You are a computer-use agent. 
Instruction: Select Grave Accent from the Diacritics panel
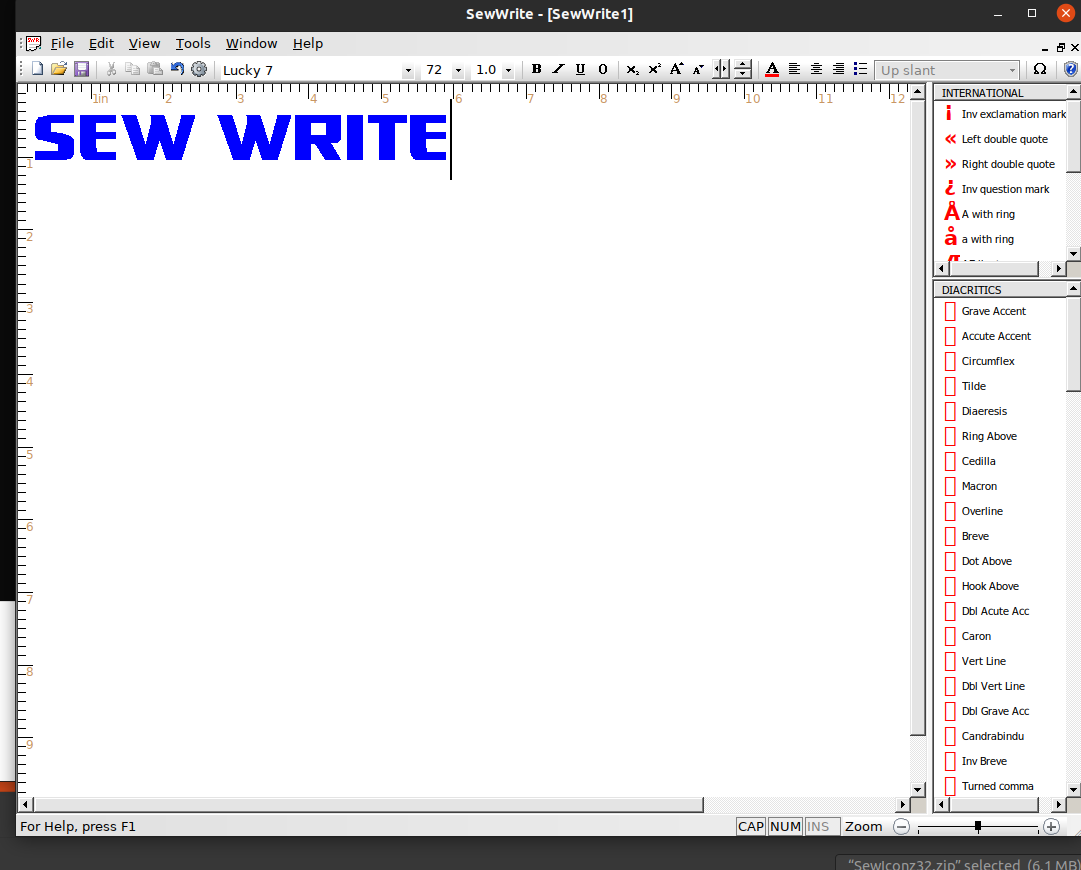(993, 311)
